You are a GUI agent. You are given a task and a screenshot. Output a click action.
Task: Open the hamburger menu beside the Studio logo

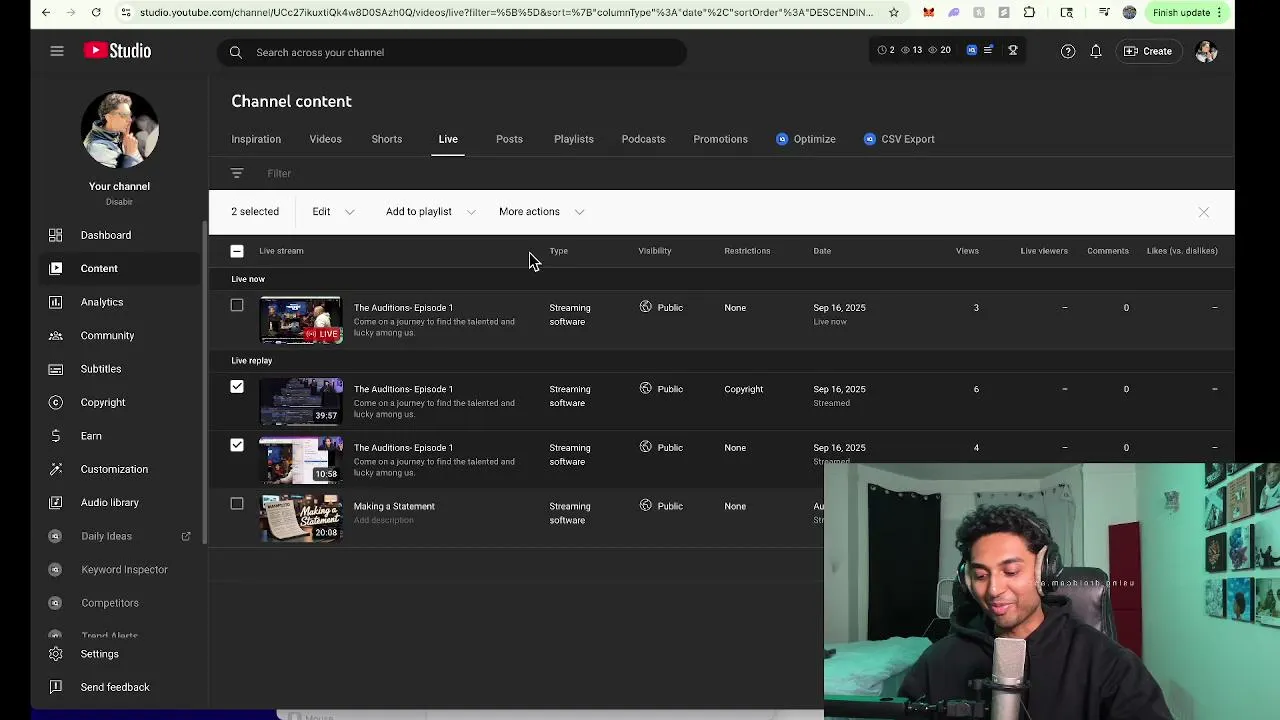(x=57, y=51)
